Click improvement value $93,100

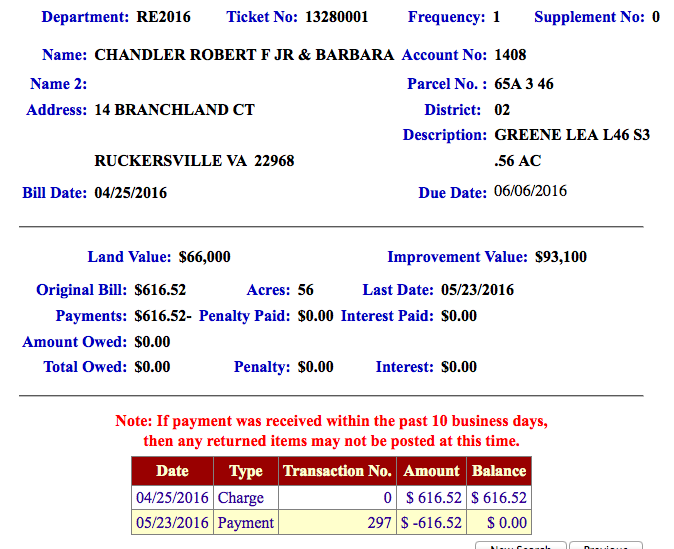pyautogui.click(x=561, y=257)
